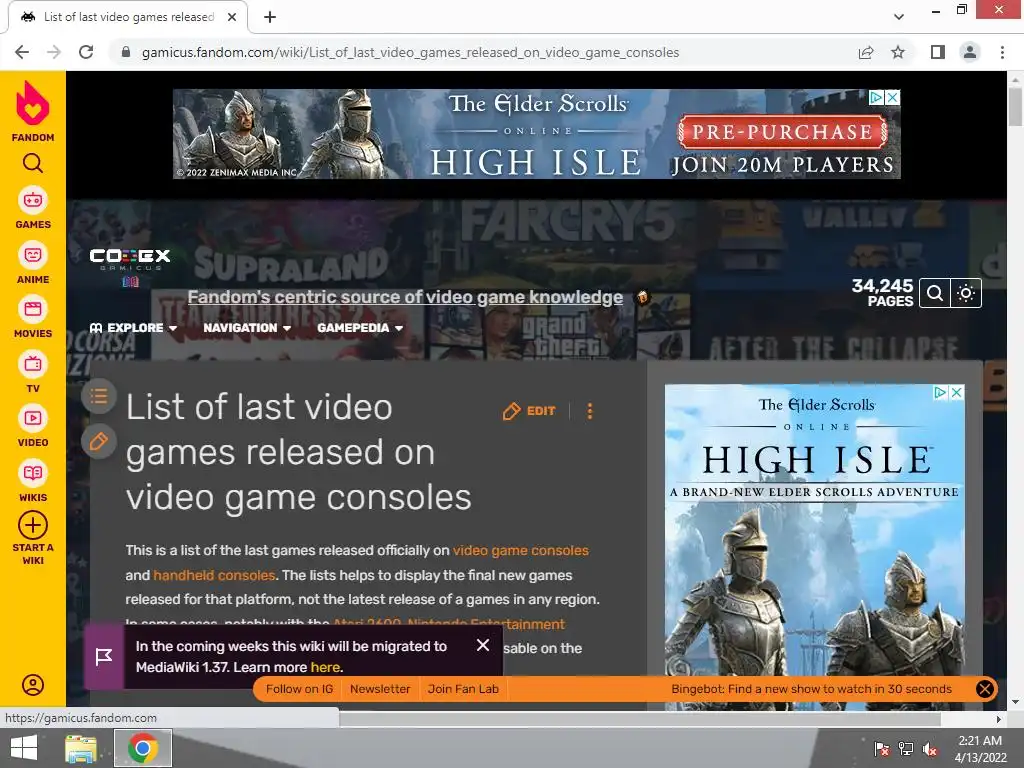Click the floating pencil edit icon

99,441
